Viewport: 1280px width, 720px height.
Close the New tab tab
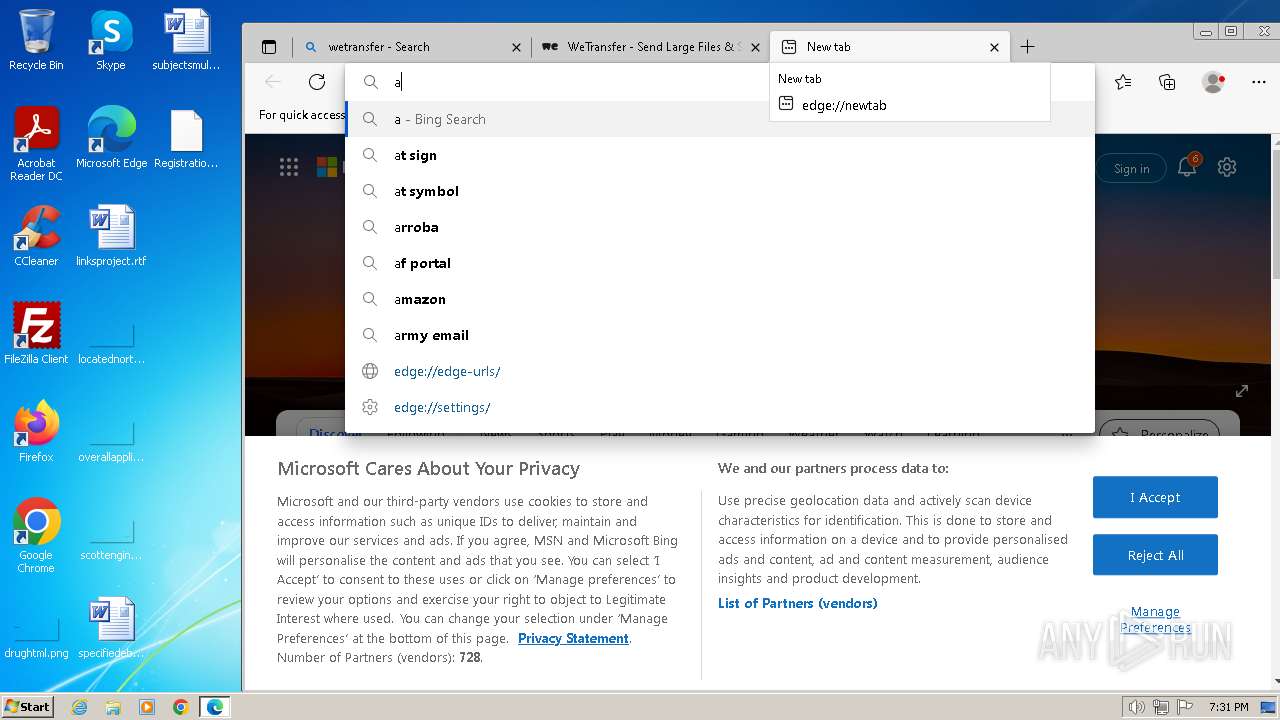coord(994,47)
